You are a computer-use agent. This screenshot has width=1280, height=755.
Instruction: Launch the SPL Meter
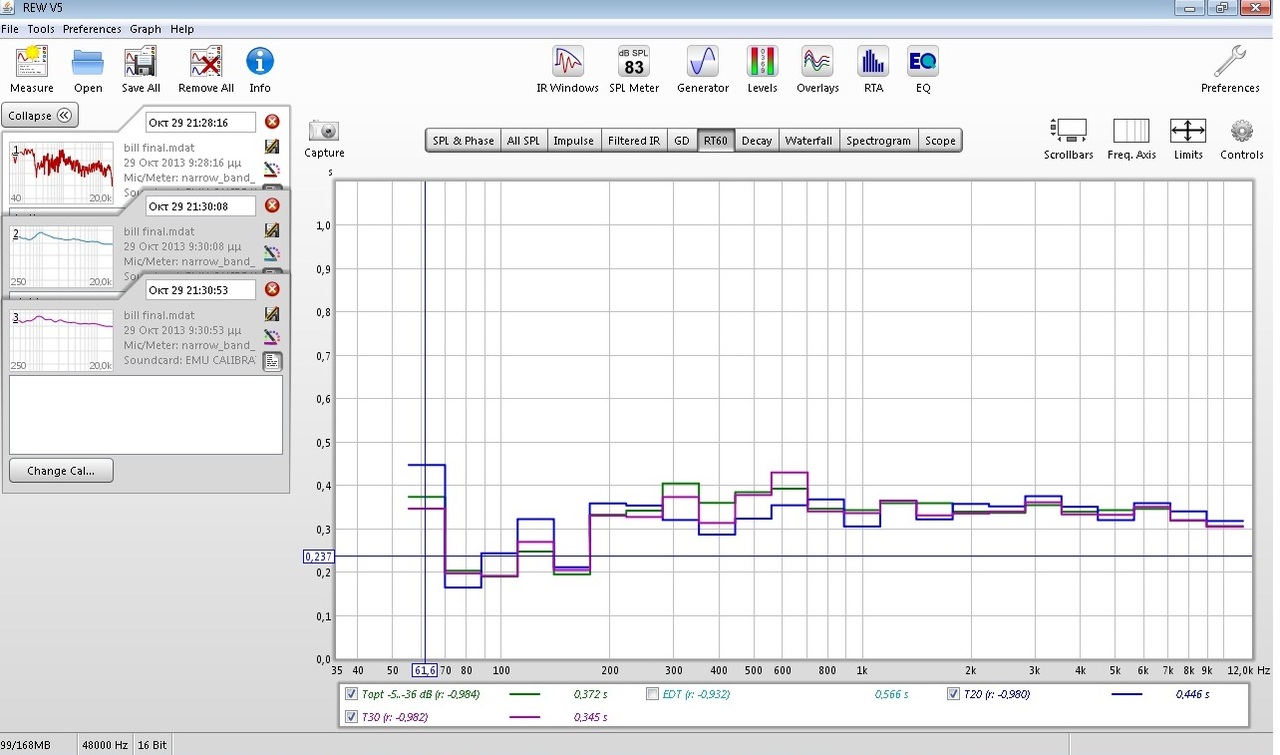(x=634, y=63)
